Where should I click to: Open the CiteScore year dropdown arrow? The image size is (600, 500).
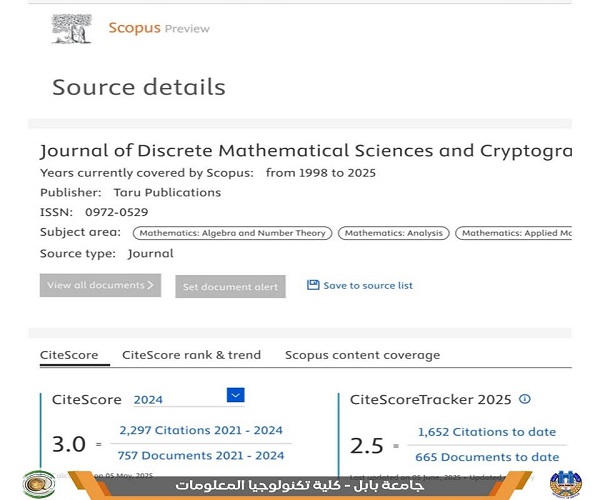coord(235,395)
